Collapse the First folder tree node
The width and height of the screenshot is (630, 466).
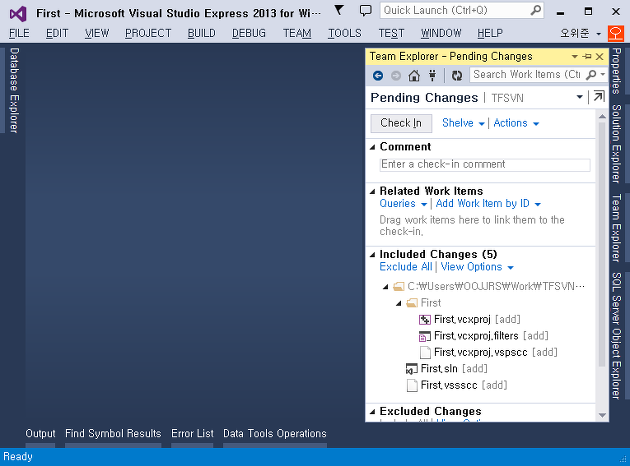399,303
